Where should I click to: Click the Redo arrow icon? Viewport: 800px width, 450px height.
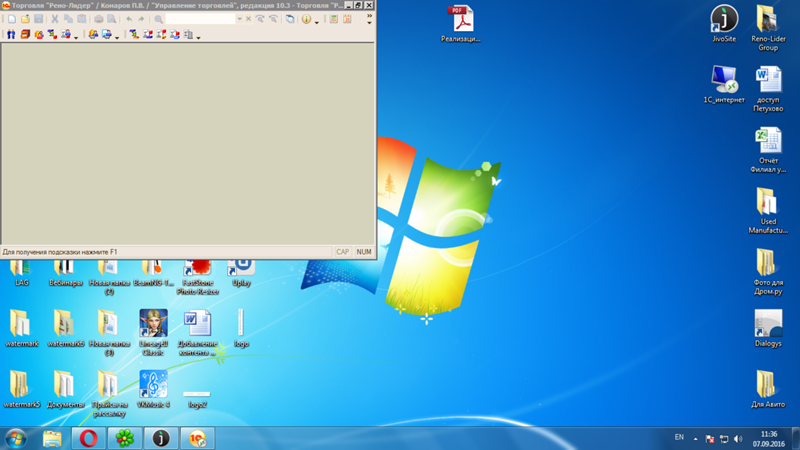pyautogui.click(x=141, y=19)
